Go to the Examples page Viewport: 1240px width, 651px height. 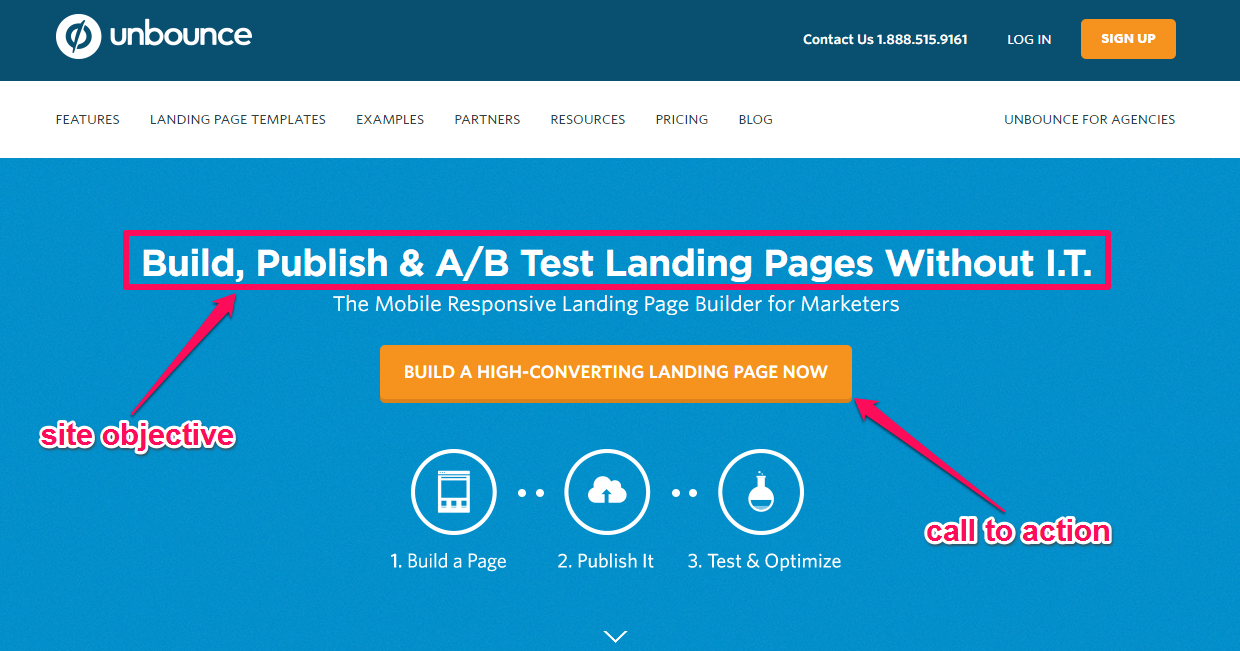coord(390,119)
